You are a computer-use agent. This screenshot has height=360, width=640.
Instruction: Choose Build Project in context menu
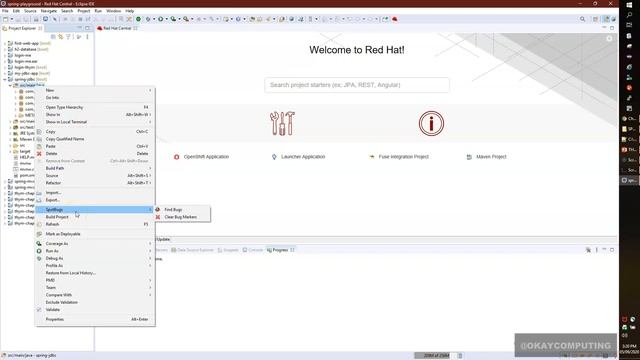coord(95,217)
